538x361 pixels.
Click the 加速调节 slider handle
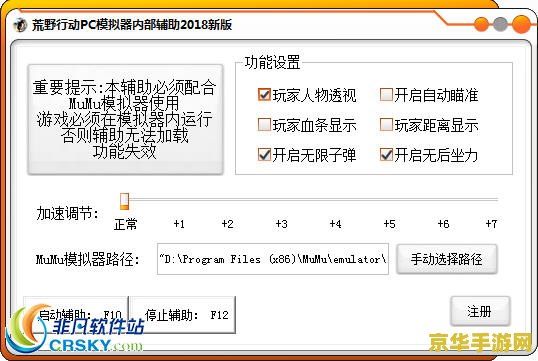(x=124, y=201)
